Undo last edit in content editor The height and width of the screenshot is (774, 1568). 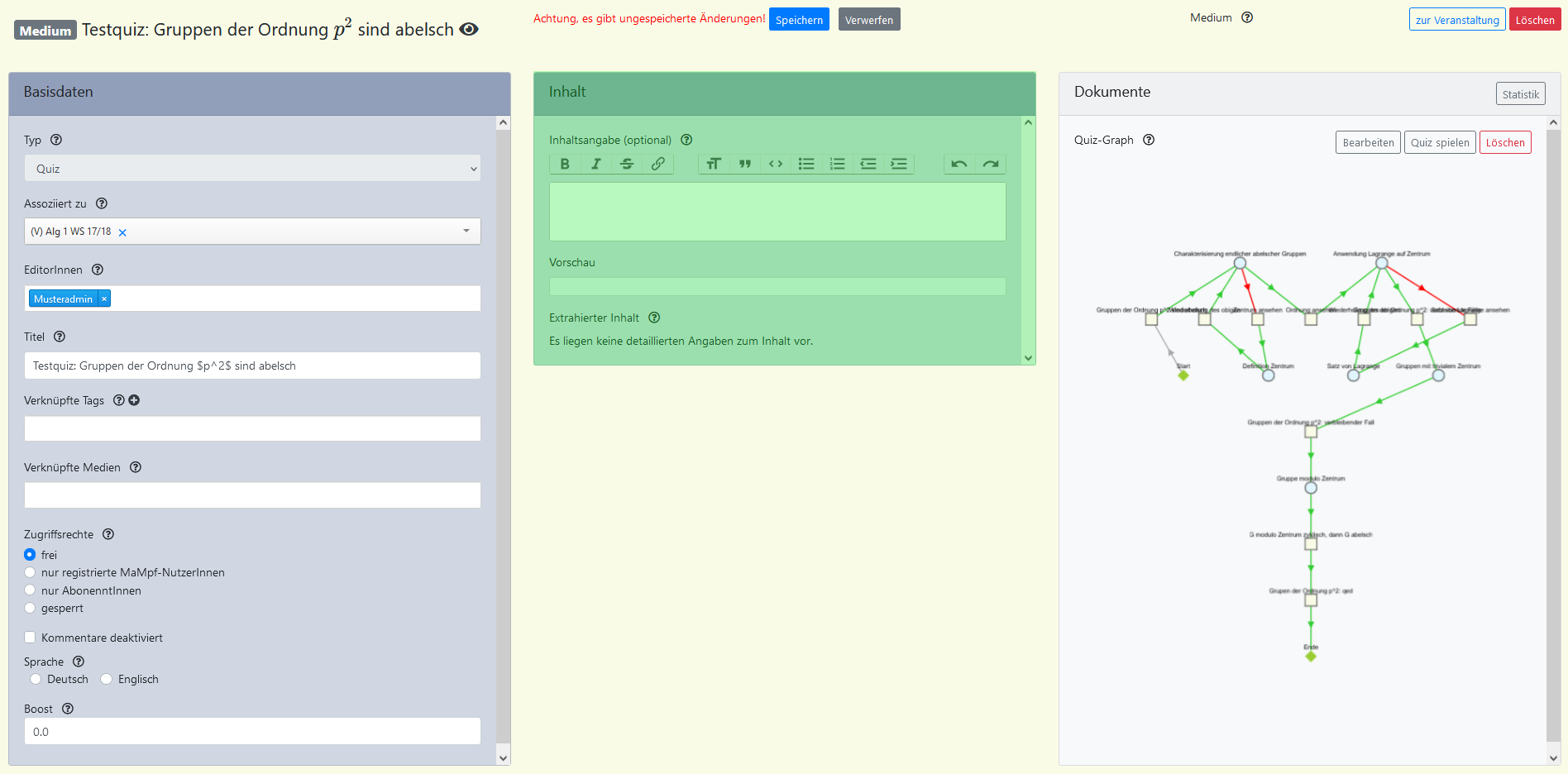959,164
